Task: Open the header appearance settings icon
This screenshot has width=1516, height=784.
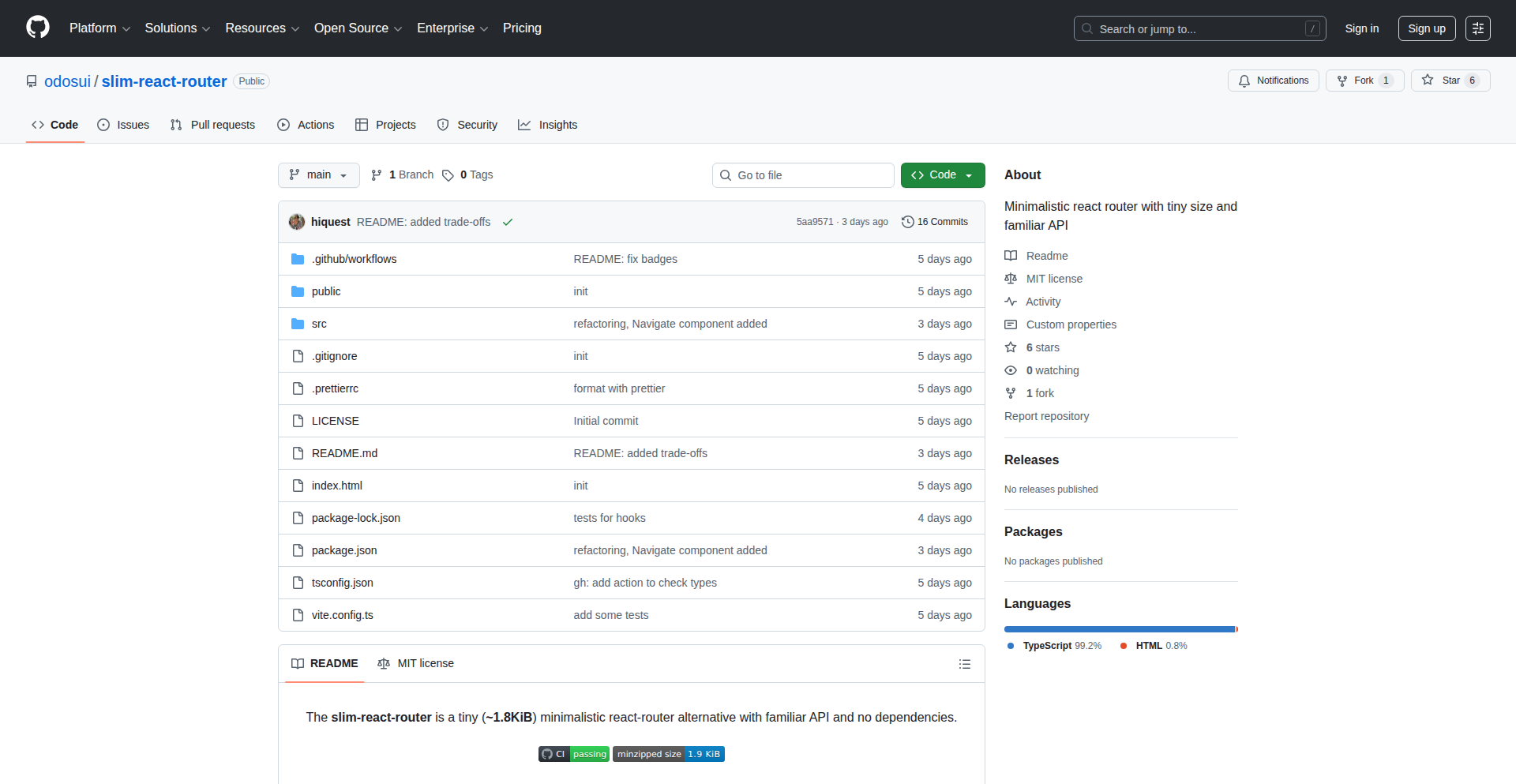Action: [1477, 28]
